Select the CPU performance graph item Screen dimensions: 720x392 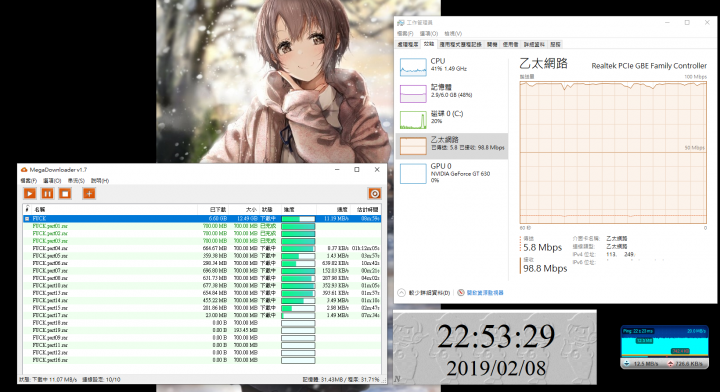pos(452,67)
